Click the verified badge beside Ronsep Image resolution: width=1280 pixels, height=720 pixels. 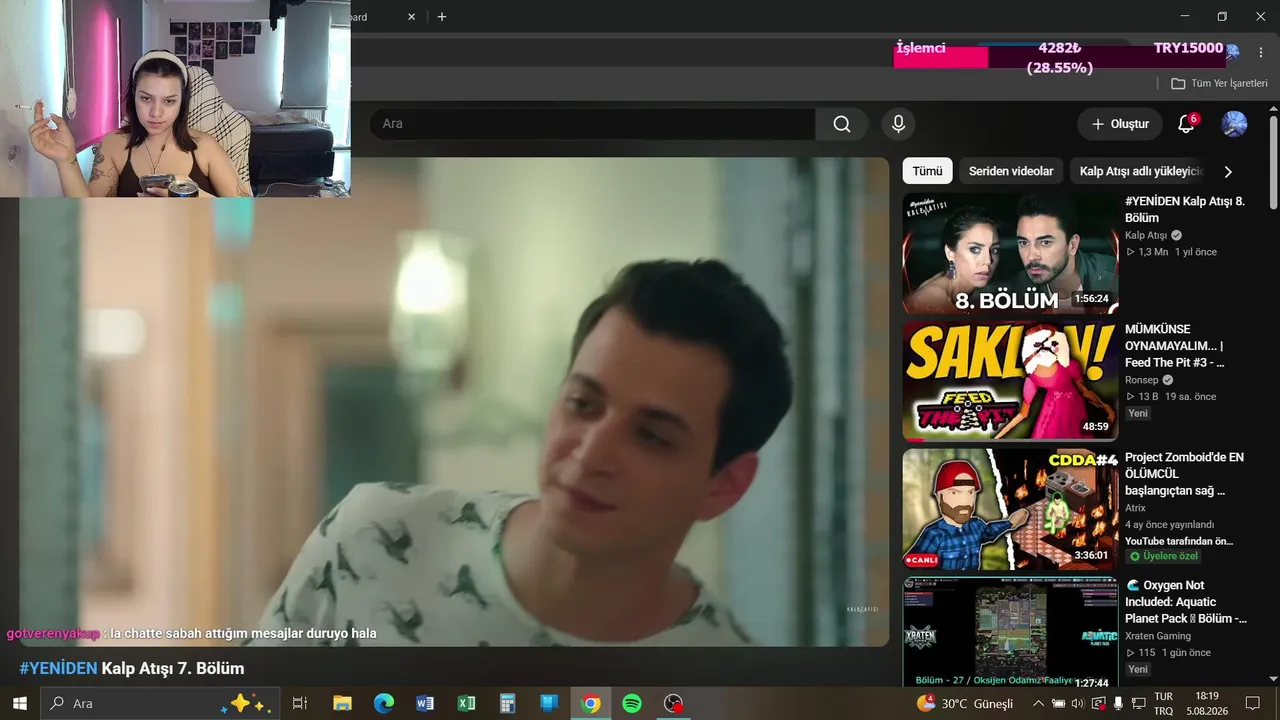tap(1168, 380)
